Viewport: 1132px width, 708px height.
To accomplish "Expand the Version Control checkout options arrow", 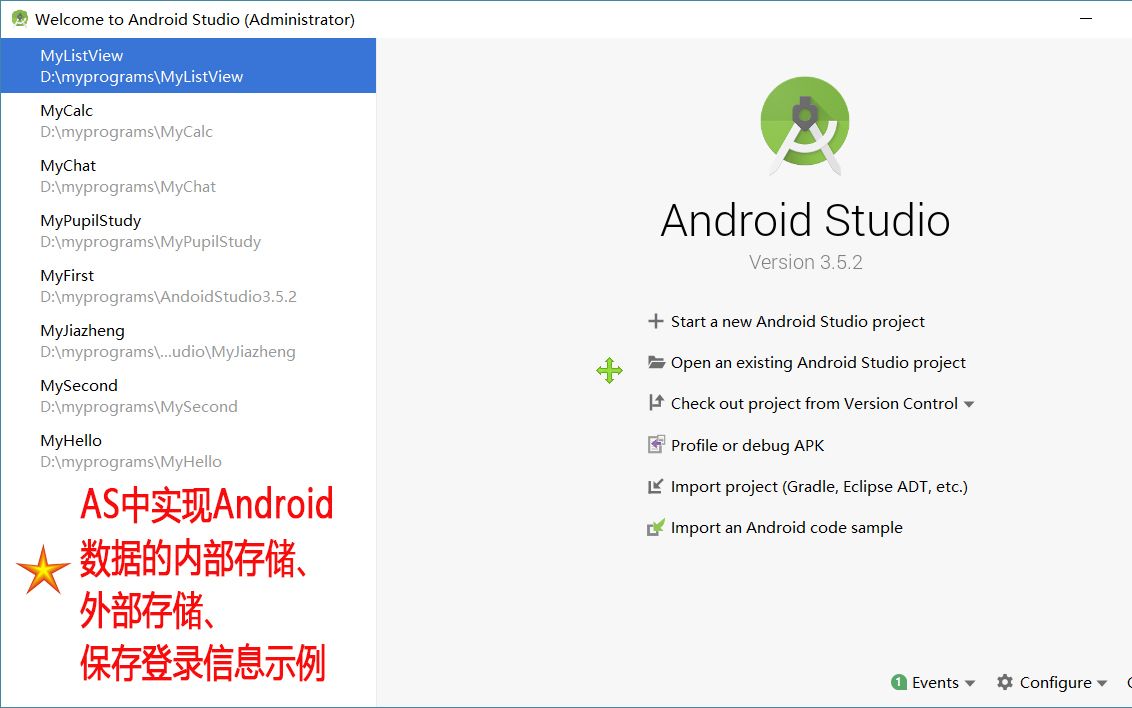I will tap(968, 404).
